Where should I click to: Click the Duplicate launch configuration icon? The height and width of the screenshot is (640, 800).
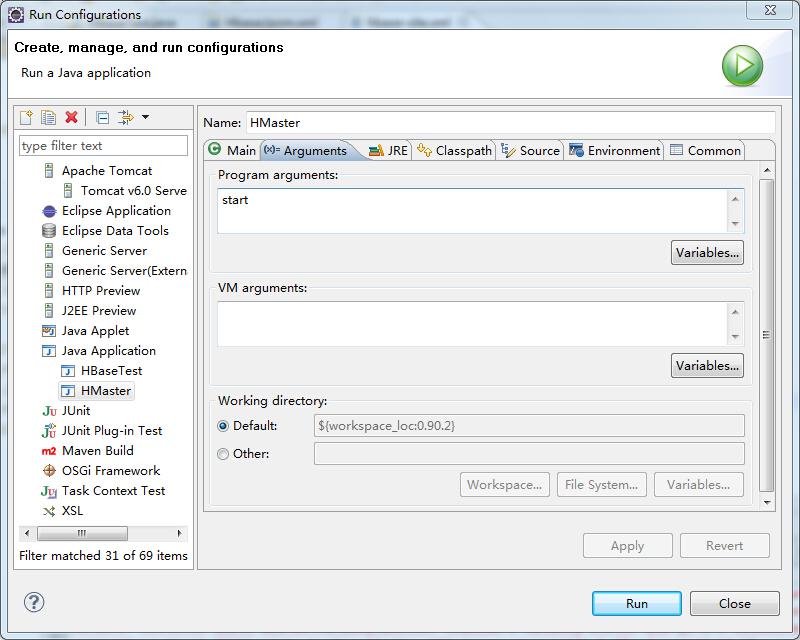[49, 118]
